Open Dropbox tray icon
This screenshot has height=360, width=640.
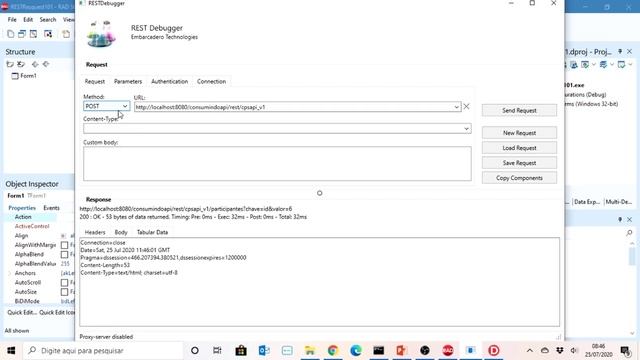coord(560,351)
